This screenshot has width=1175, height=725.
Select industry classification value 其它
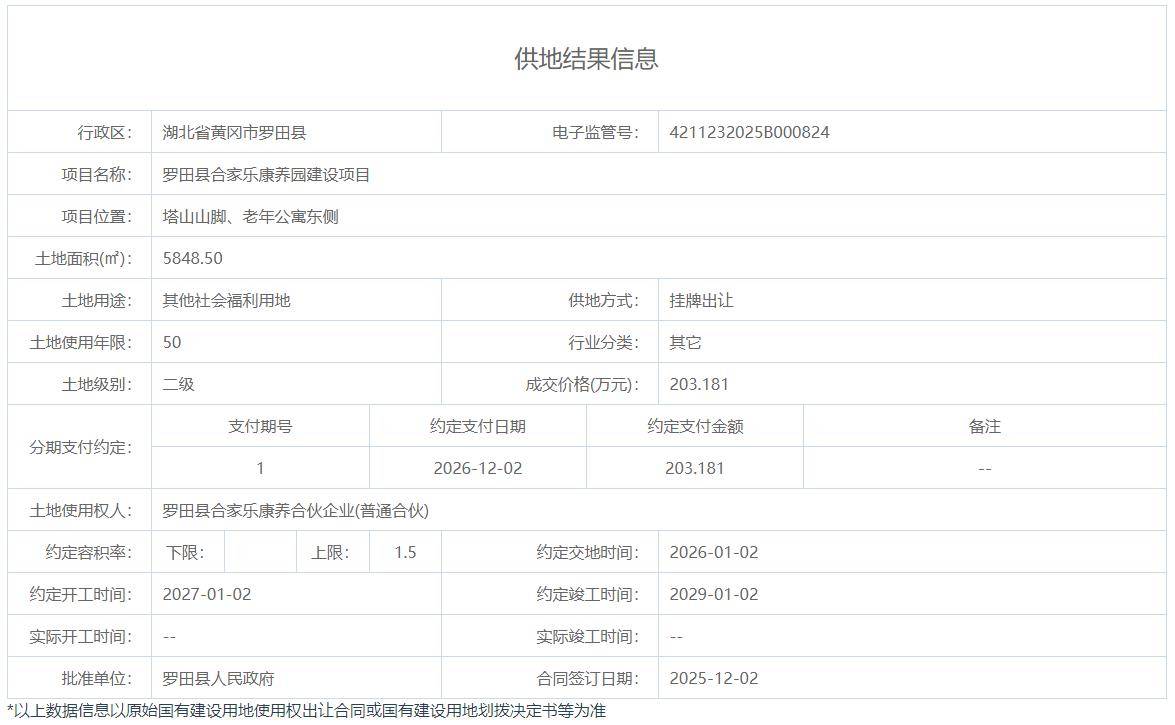pyautogui.click(x=685, y=342)
